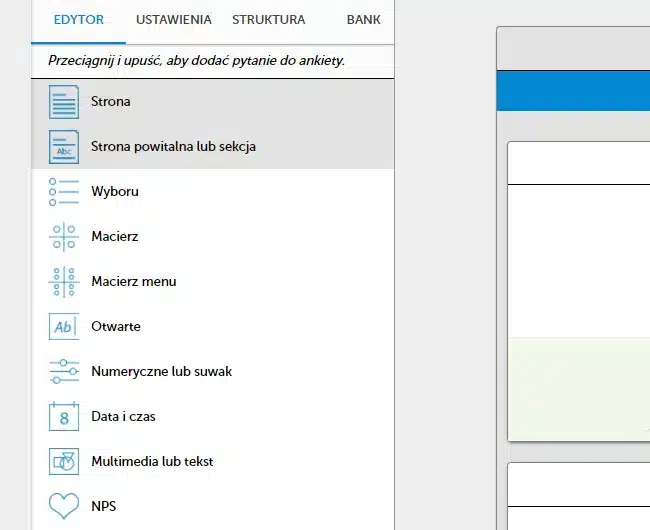Viewport: 650px width, 530px height.
Task: Click the Macierz question type label
Action: coord(115,236)
